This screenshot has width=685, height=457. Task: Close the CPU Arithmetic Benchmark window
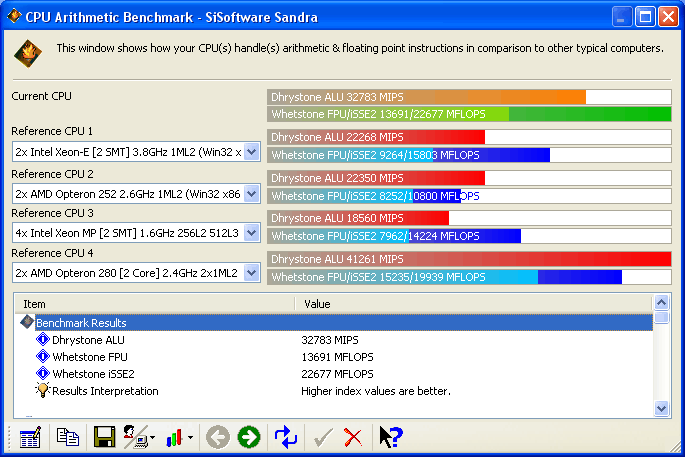[668, 17]
